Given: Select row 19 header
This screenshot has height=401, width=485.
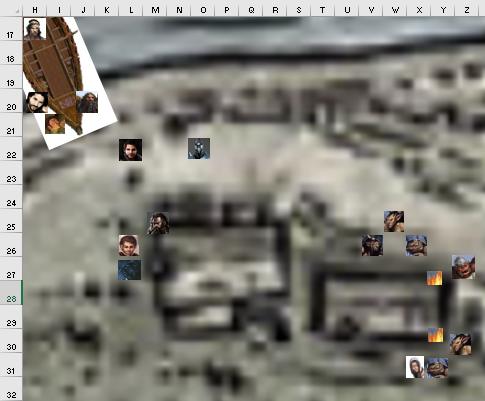Looking at the screenshot, I should pos(11,77).
